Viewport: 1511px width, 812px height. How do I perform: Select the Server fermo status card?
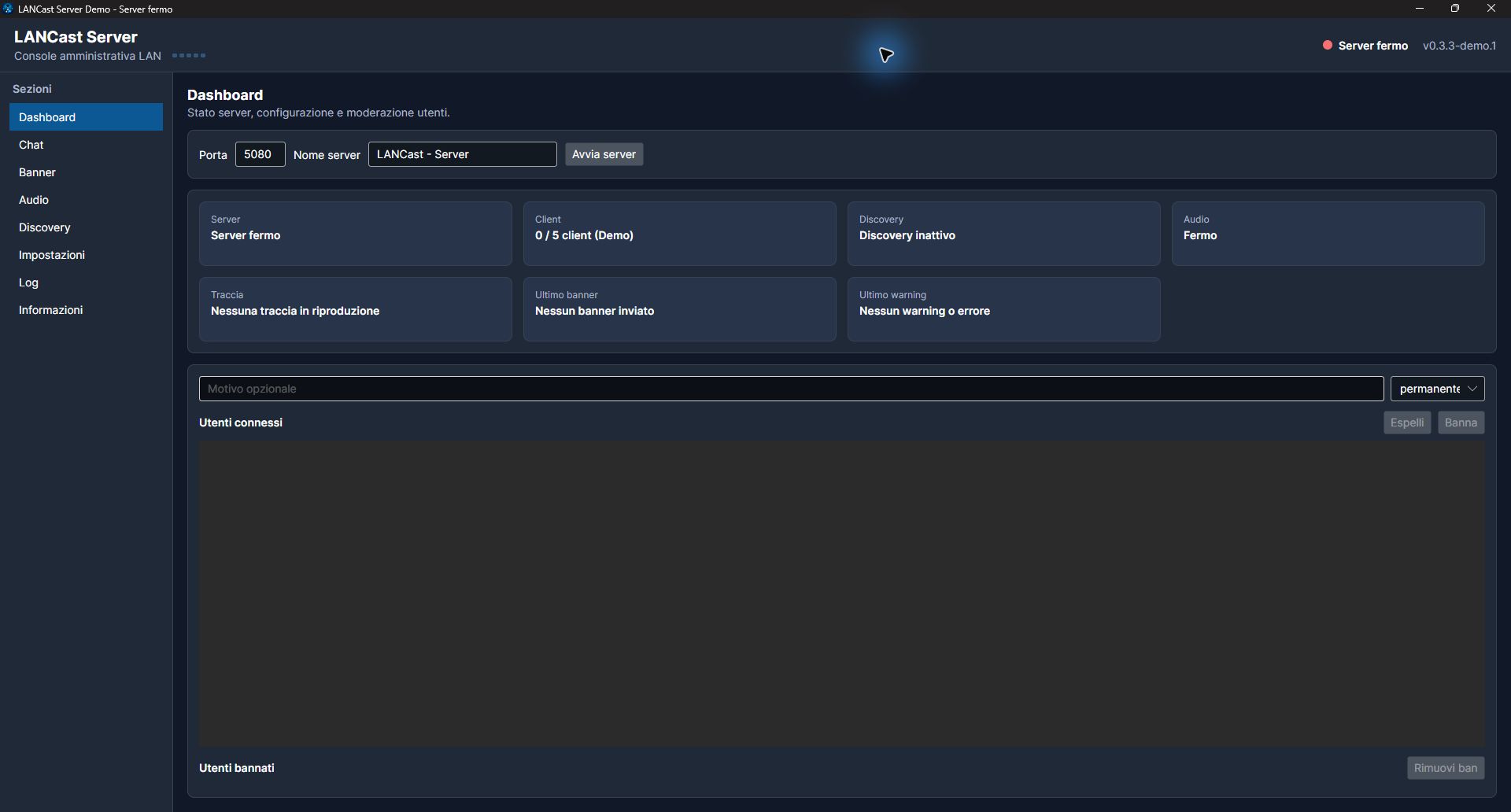[x=356, y=234]
